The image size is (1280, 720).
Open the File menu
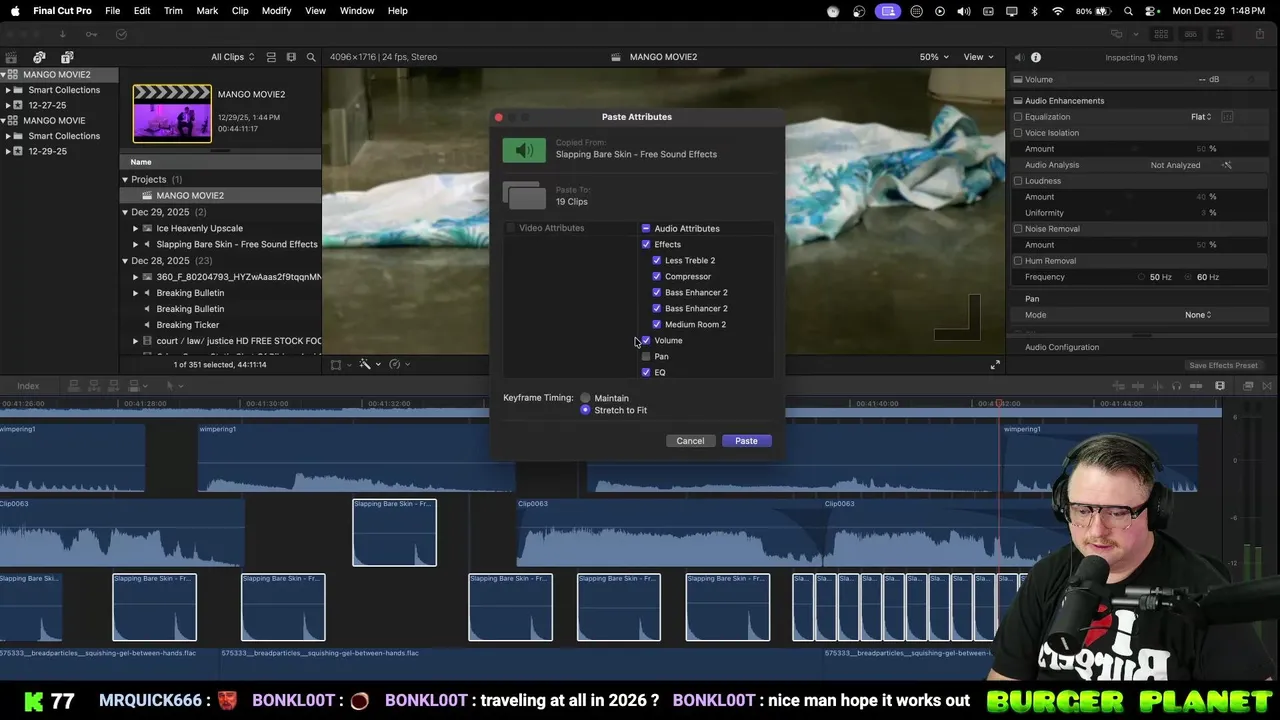pos(113,11)
